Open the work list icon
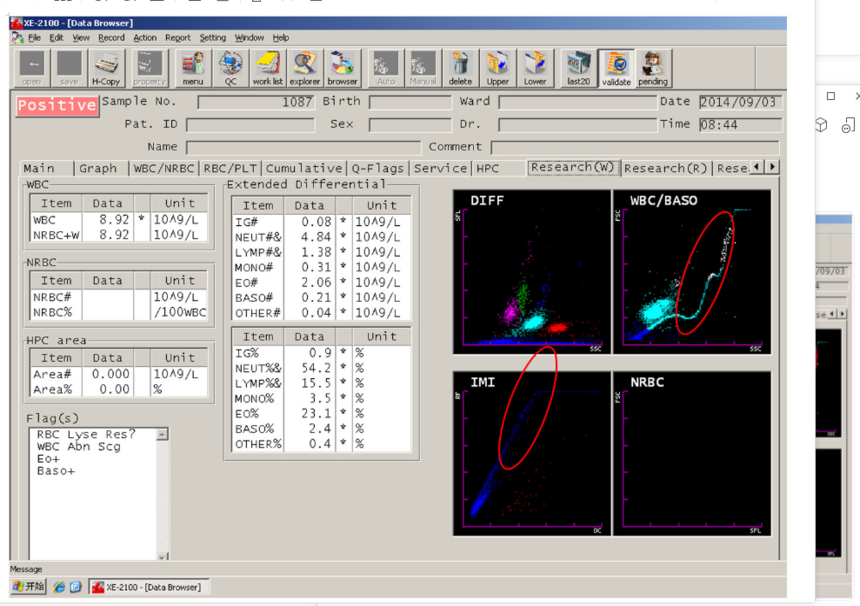Viewport: 860px width, 606px height. [x=268, y=68]
